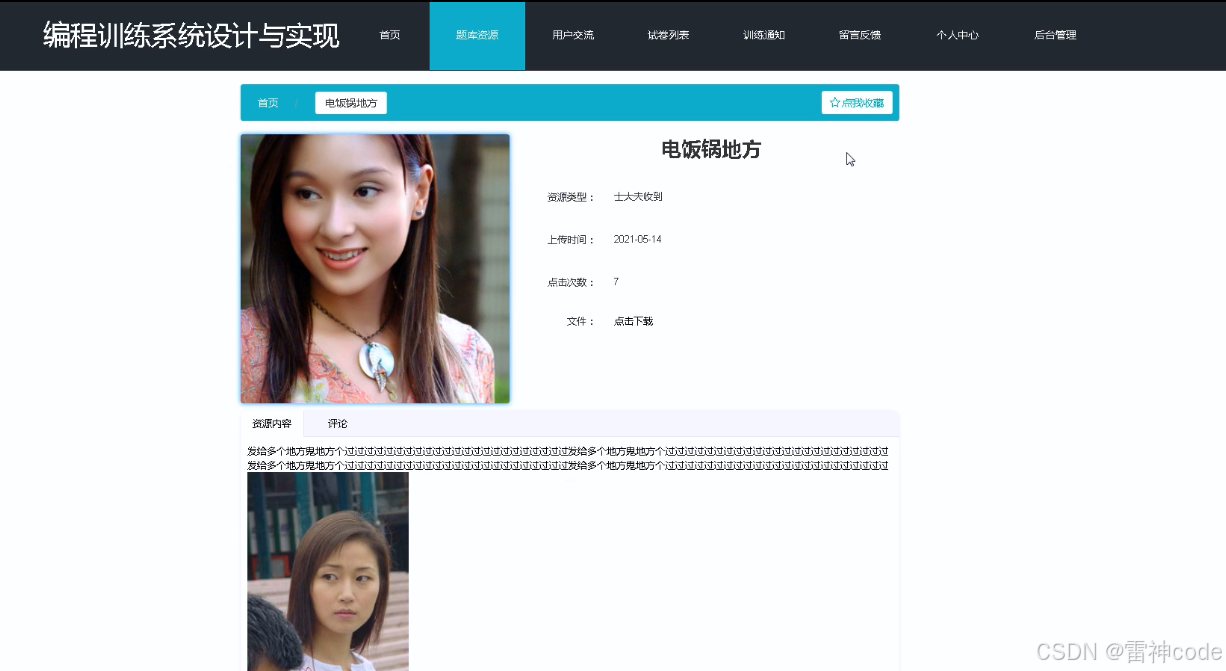The image size is (1226, 671).
Task: Go to 留言反馈 feedback page
Action: [x=859, y=35]
